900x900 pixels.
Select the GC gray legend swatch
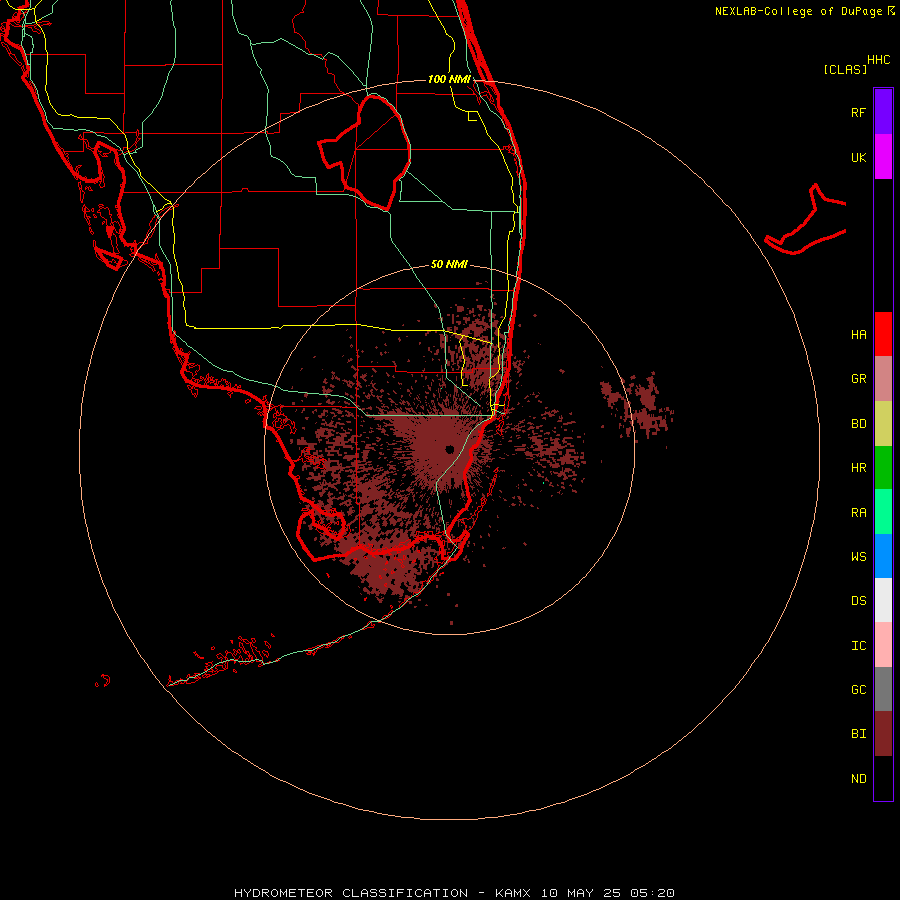tap(883, 689)
